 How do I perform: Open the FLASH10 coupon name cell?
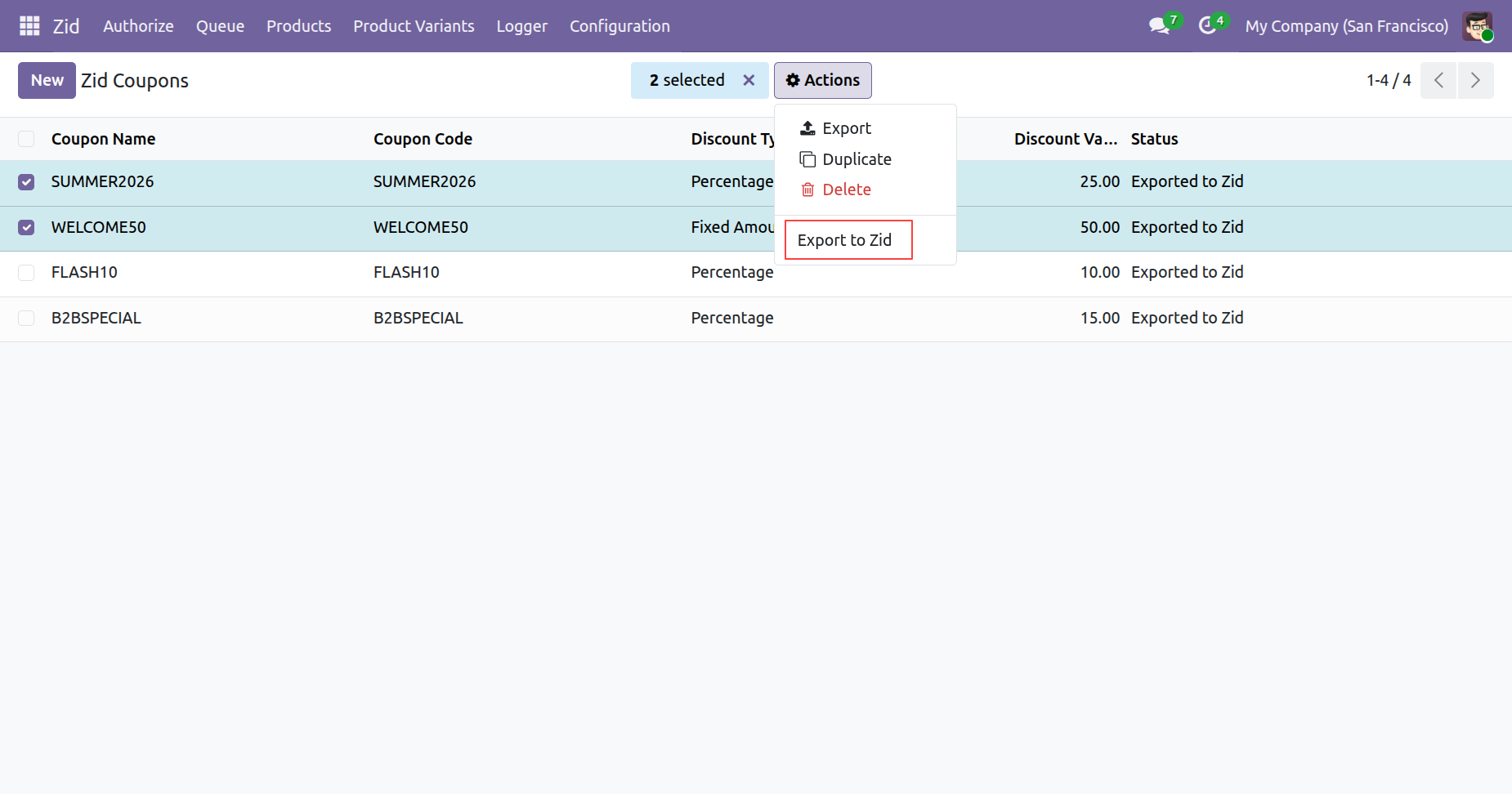84,272
